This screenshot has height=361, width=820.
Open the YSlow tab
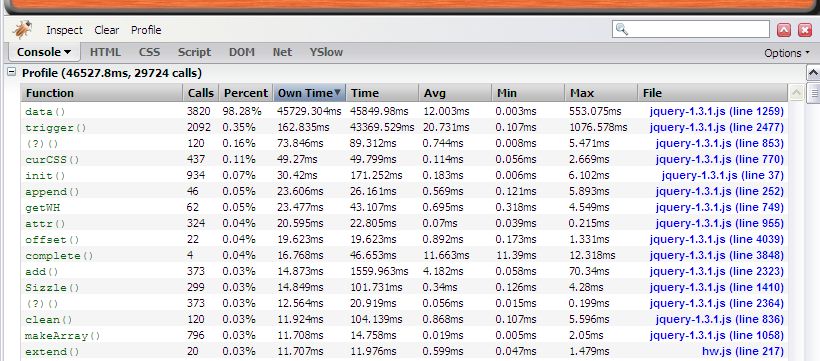(x=326, y=52)
